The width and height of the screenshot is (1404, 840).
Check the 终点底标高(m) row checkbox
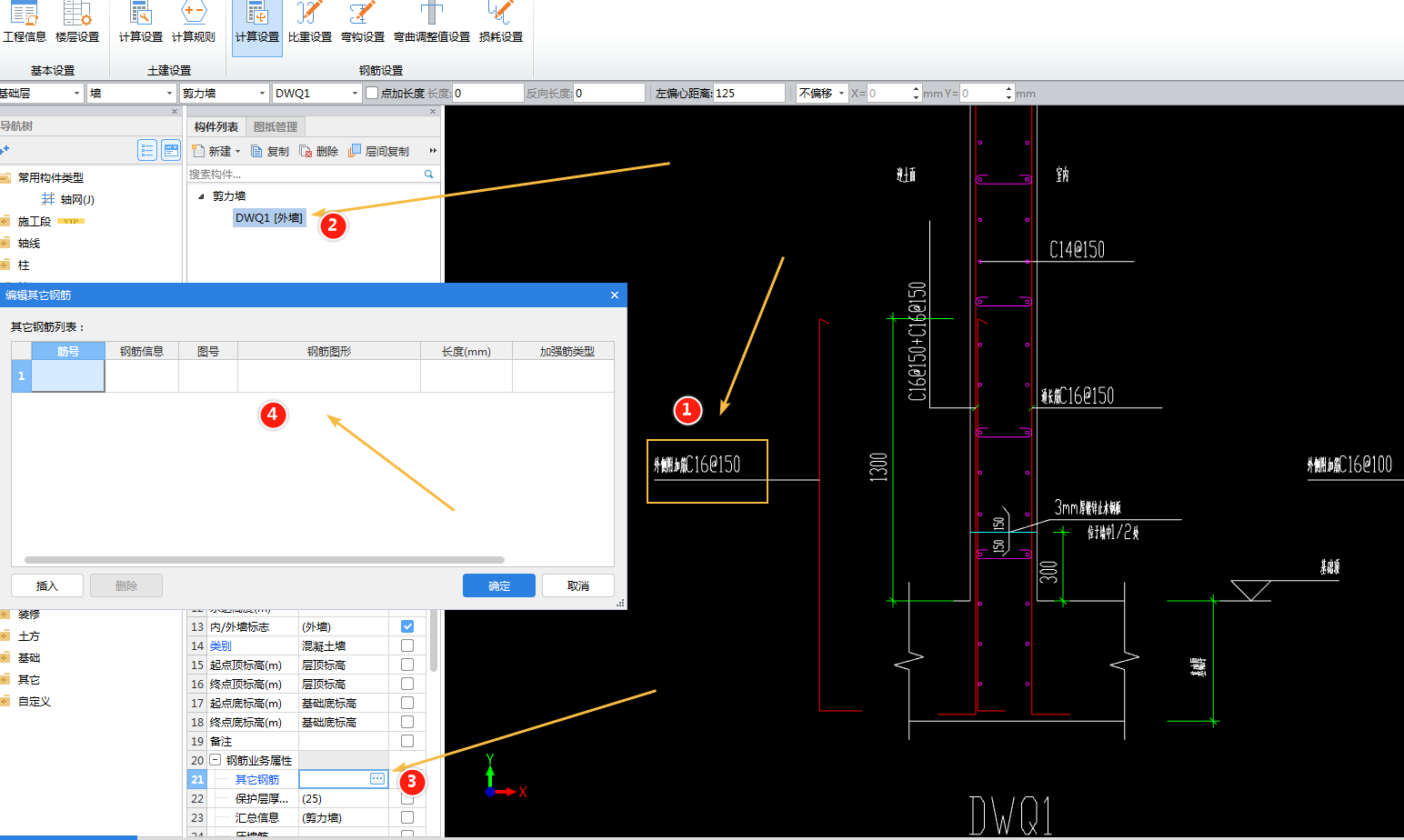pos(407,722)
